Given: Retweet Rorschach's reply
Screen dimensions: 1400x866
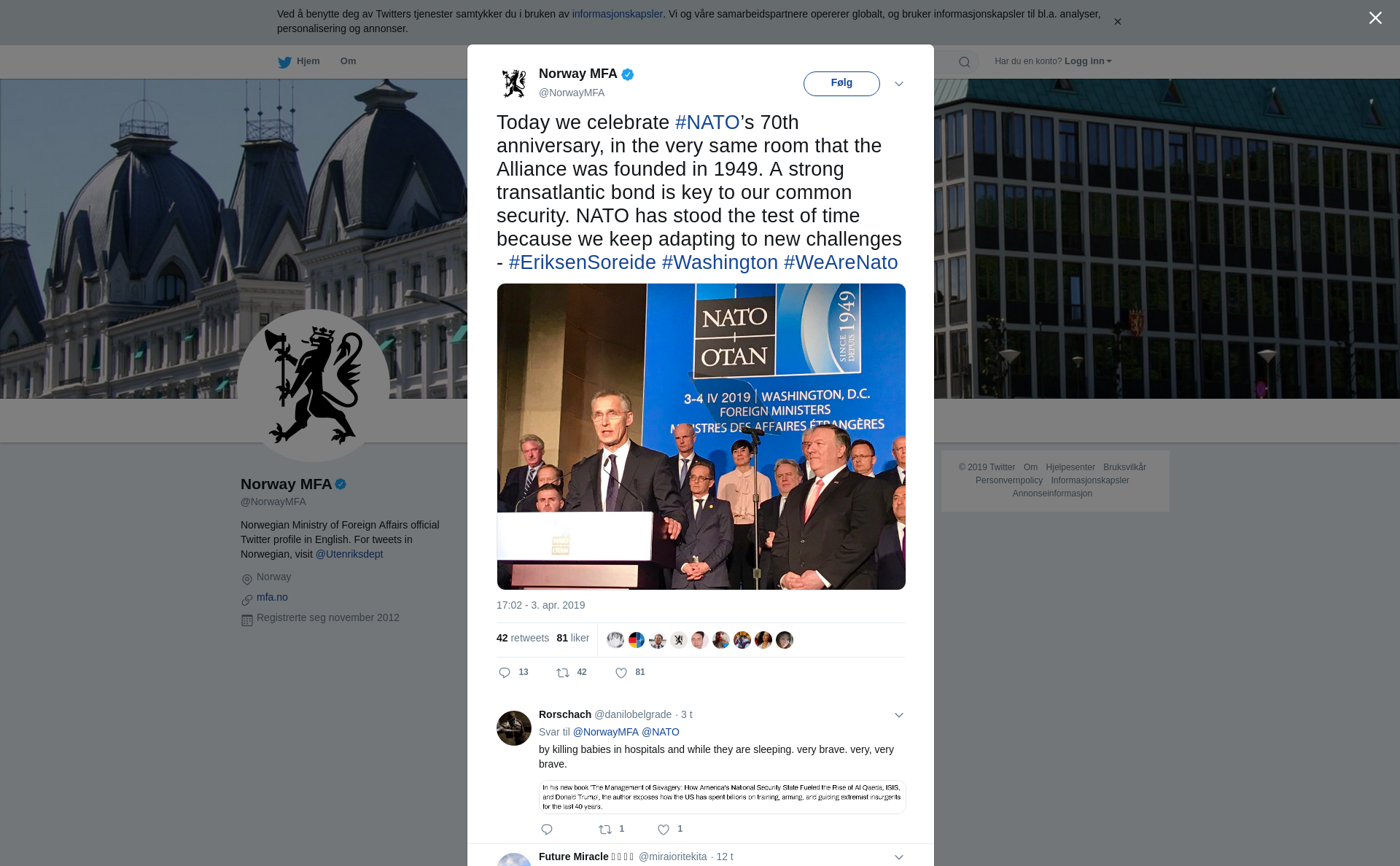Looking at the screenshot, I should point(605,830).
